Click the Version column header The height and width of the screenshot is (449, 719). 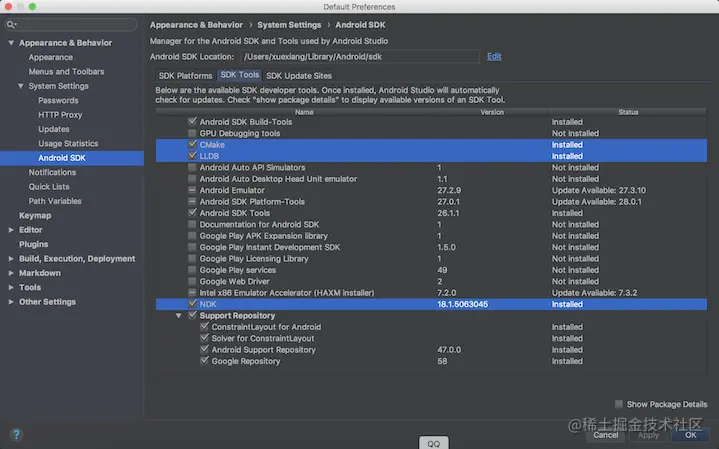pyautogui.click(x=492, y=112)
